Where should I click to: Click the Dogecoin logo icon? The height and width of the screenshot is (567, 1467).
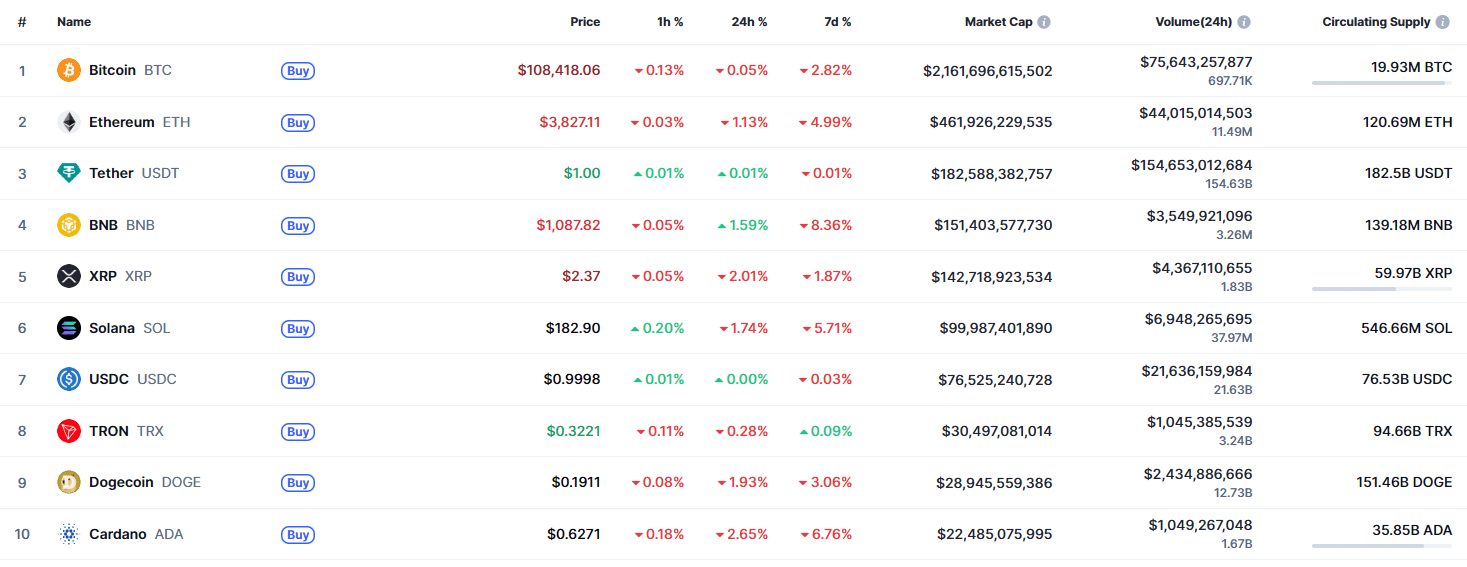pyautogui.click(x=69, y=482)
